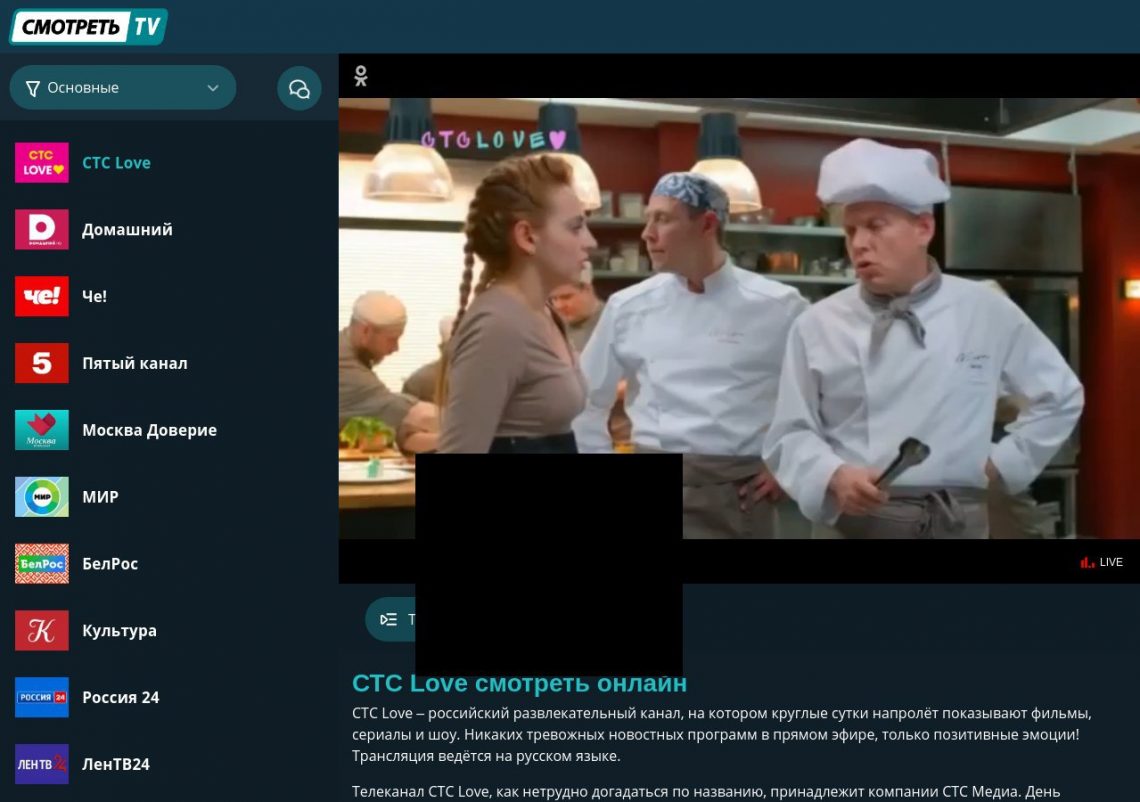1140x802 pixels.
Task: Click the МИР channel logo
Action: pos(42,497)
